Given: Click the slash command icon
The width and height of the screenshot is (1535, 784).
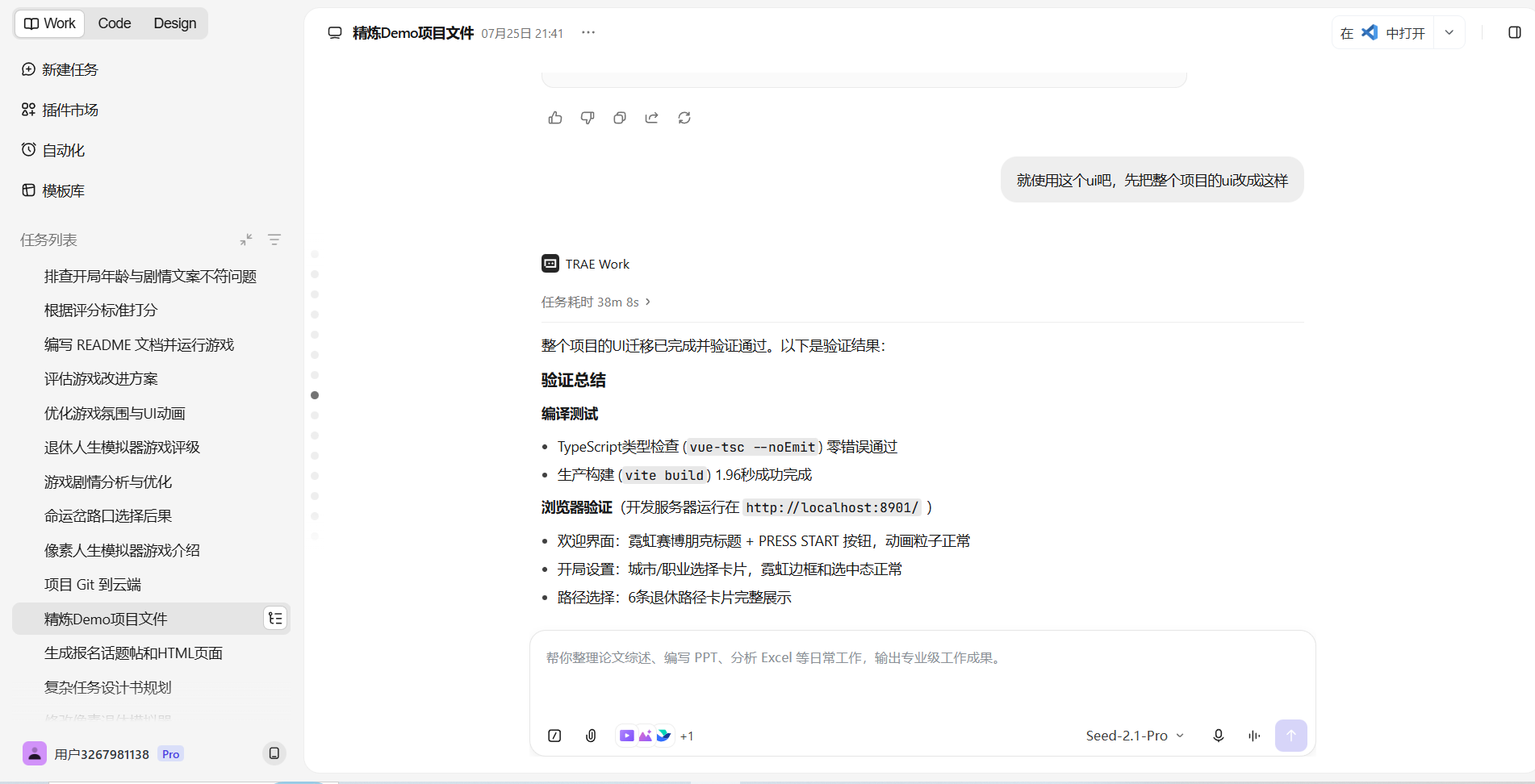Looking at the screenshot, I should (554, 736).
